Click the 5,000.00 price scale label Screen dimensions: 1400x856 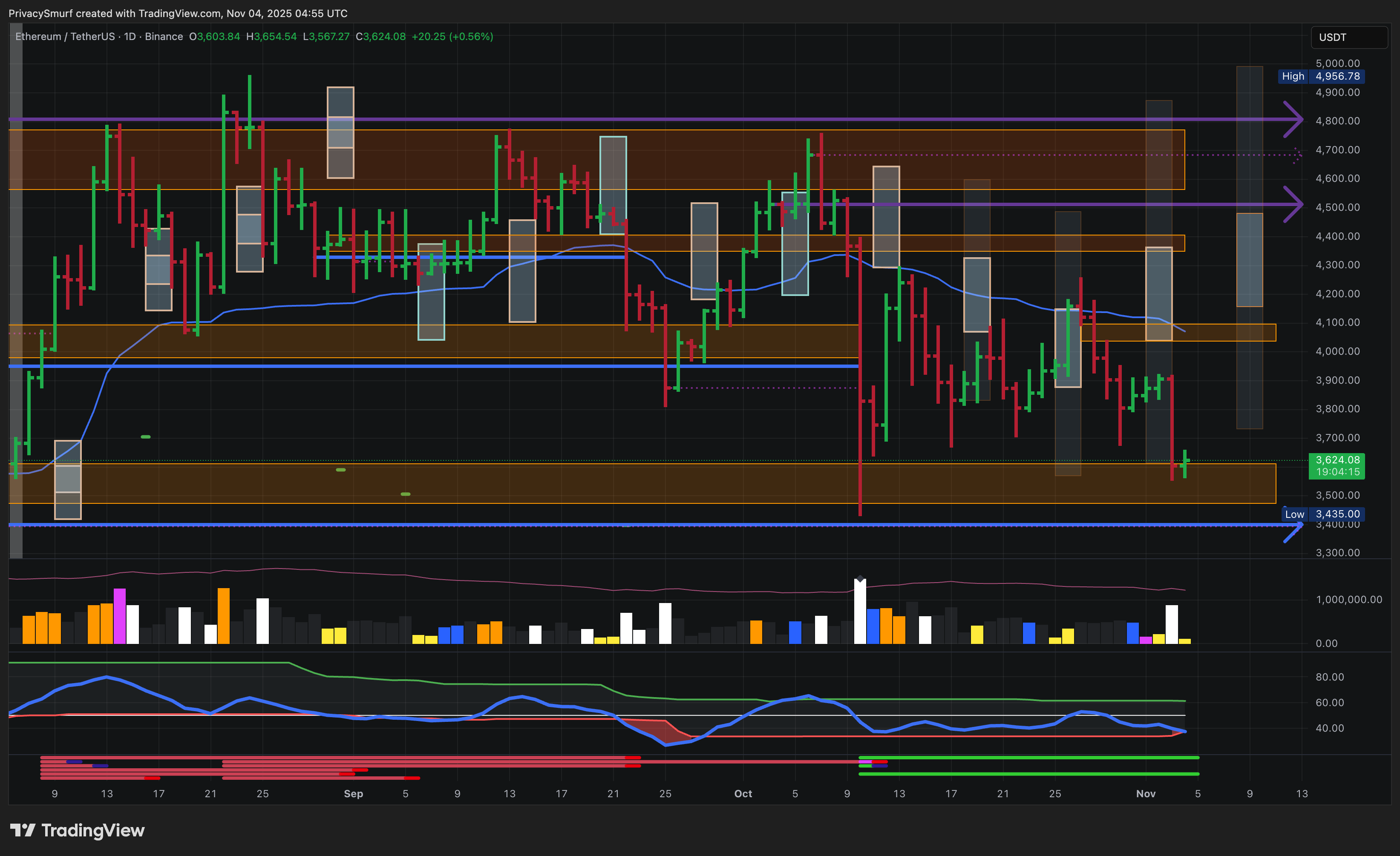click(x=1337, y=63)
